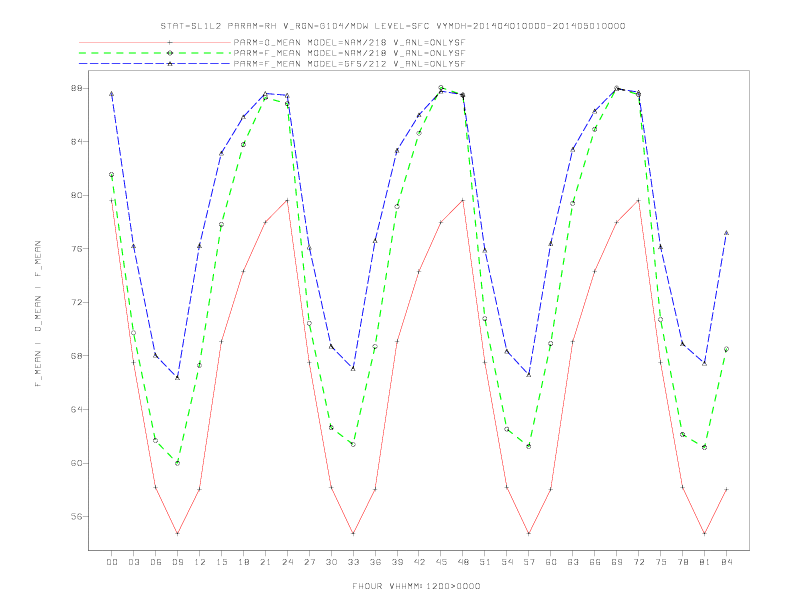Click x-axis tick label 12
The width and height of the screenshot is (792, 612).
(x=200, y=562)
